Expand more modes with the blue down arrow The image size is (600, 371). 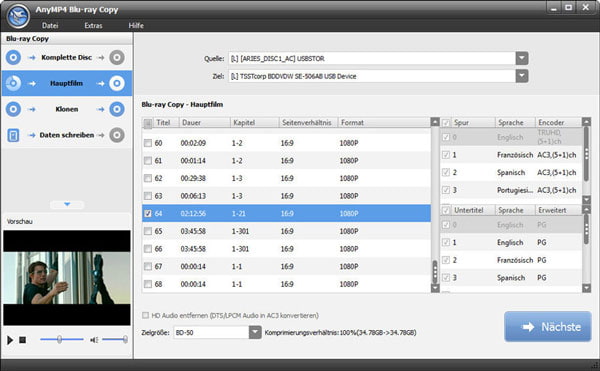[x=67, y=204]
